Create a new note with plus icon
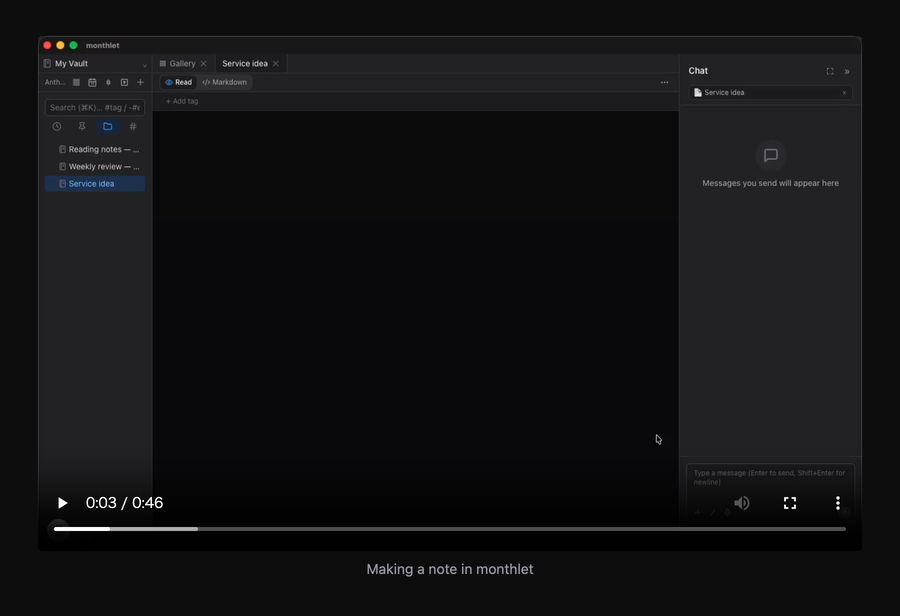This screenshot has height=616, width=900. point(140,82)
